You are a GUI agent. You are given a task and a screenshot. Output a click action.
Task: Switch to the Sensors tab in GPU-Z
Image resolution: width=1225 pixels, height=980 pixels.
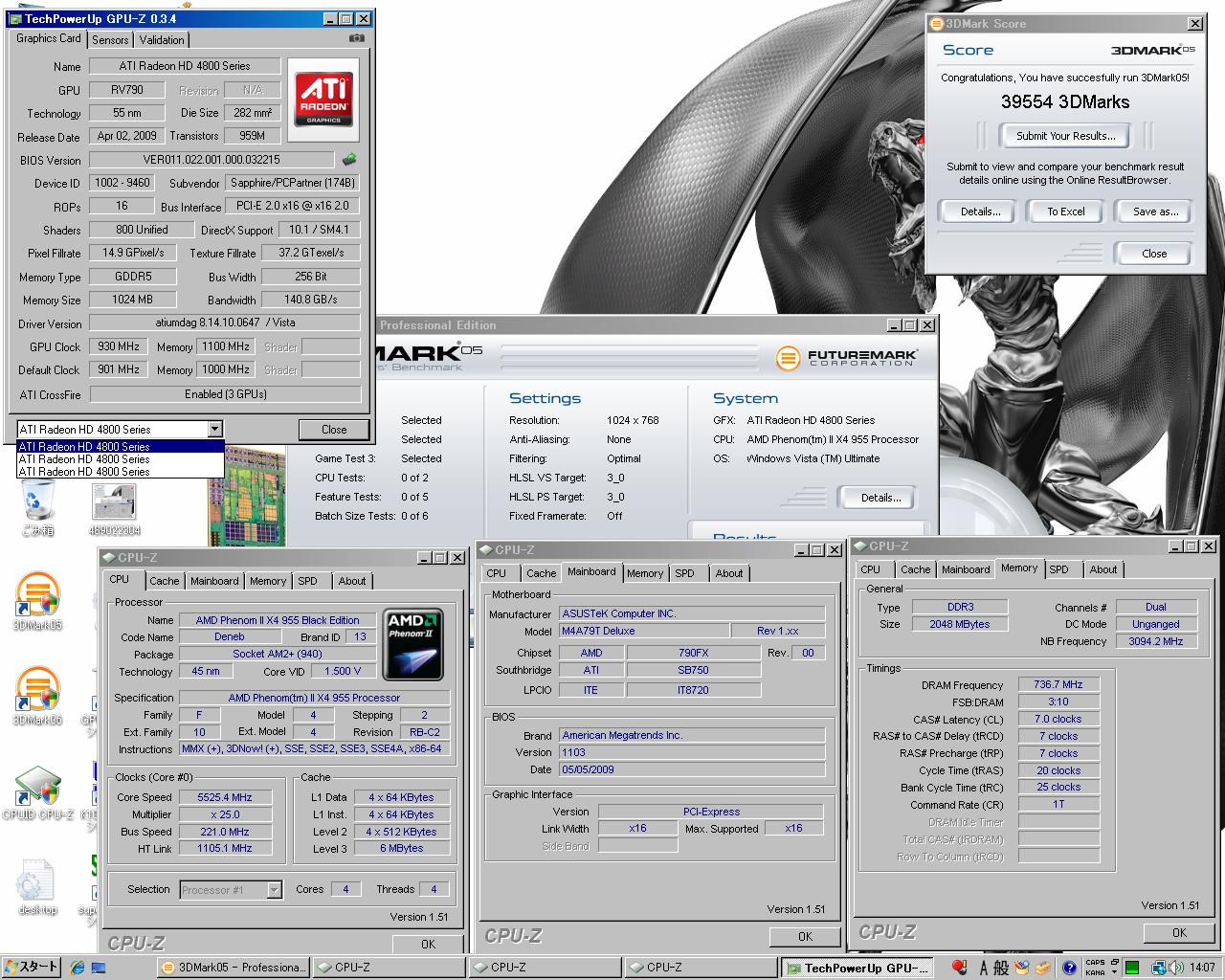110,40
